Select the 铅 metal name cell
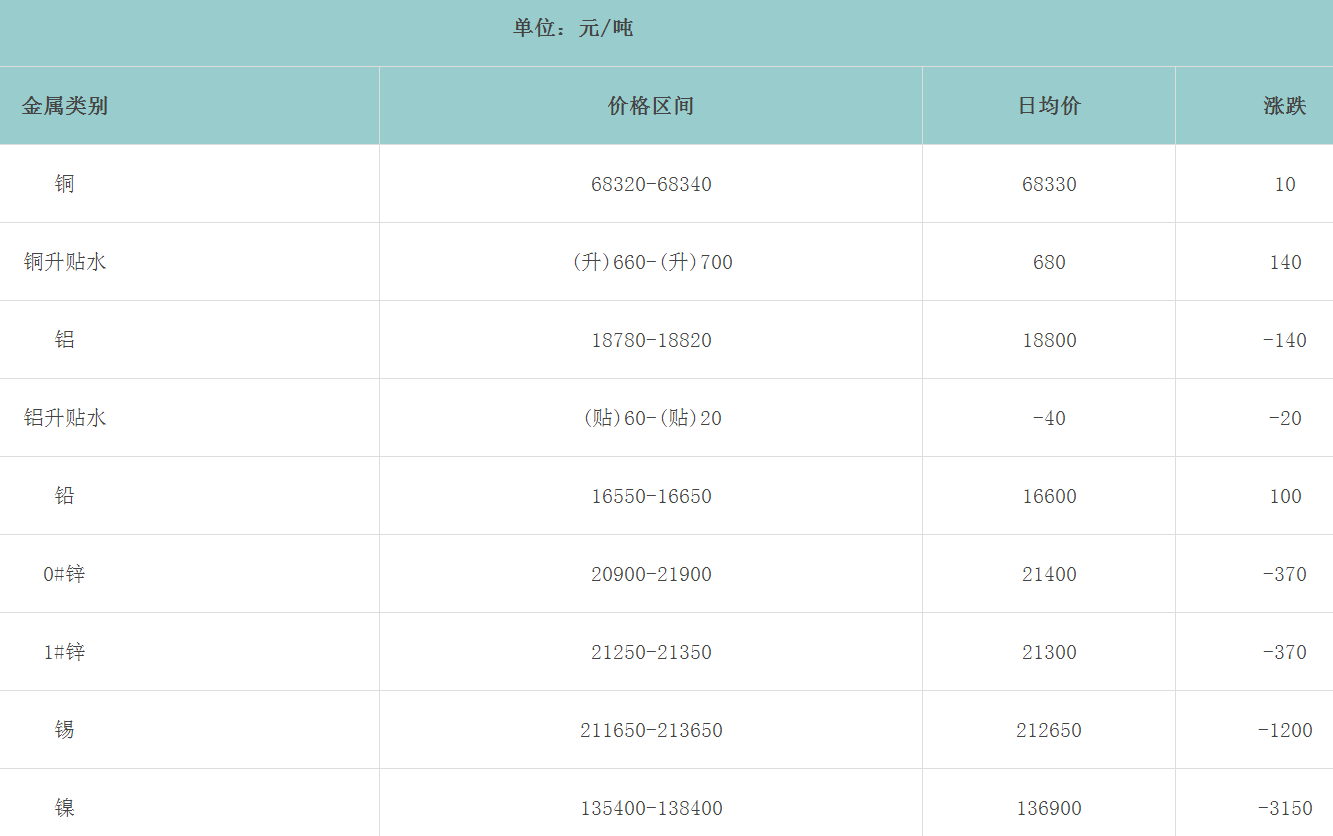Viewport: 1333px width, 836px height. (x=65, y=496)
